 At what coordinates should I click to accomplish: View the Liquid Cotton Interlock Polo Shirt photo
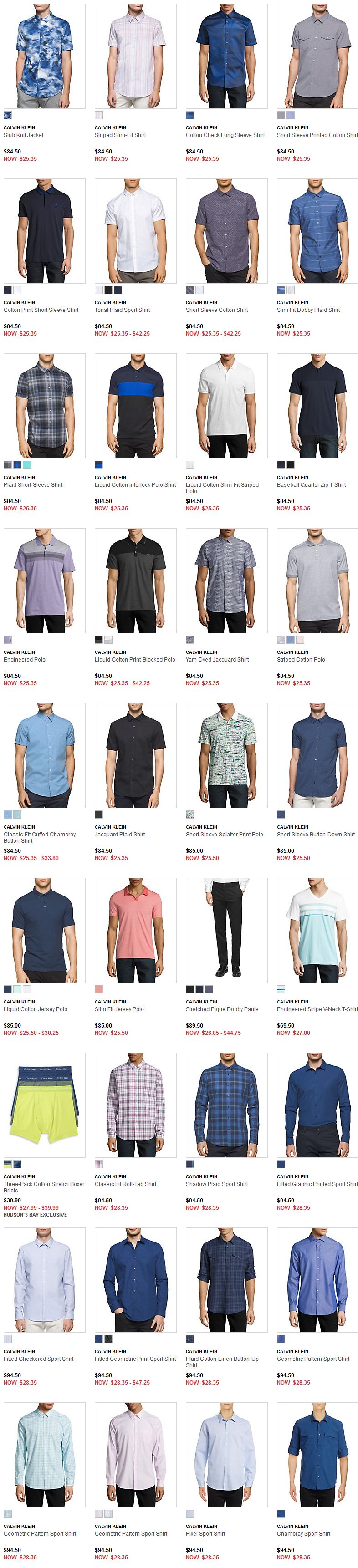click(x=136, y=405)
